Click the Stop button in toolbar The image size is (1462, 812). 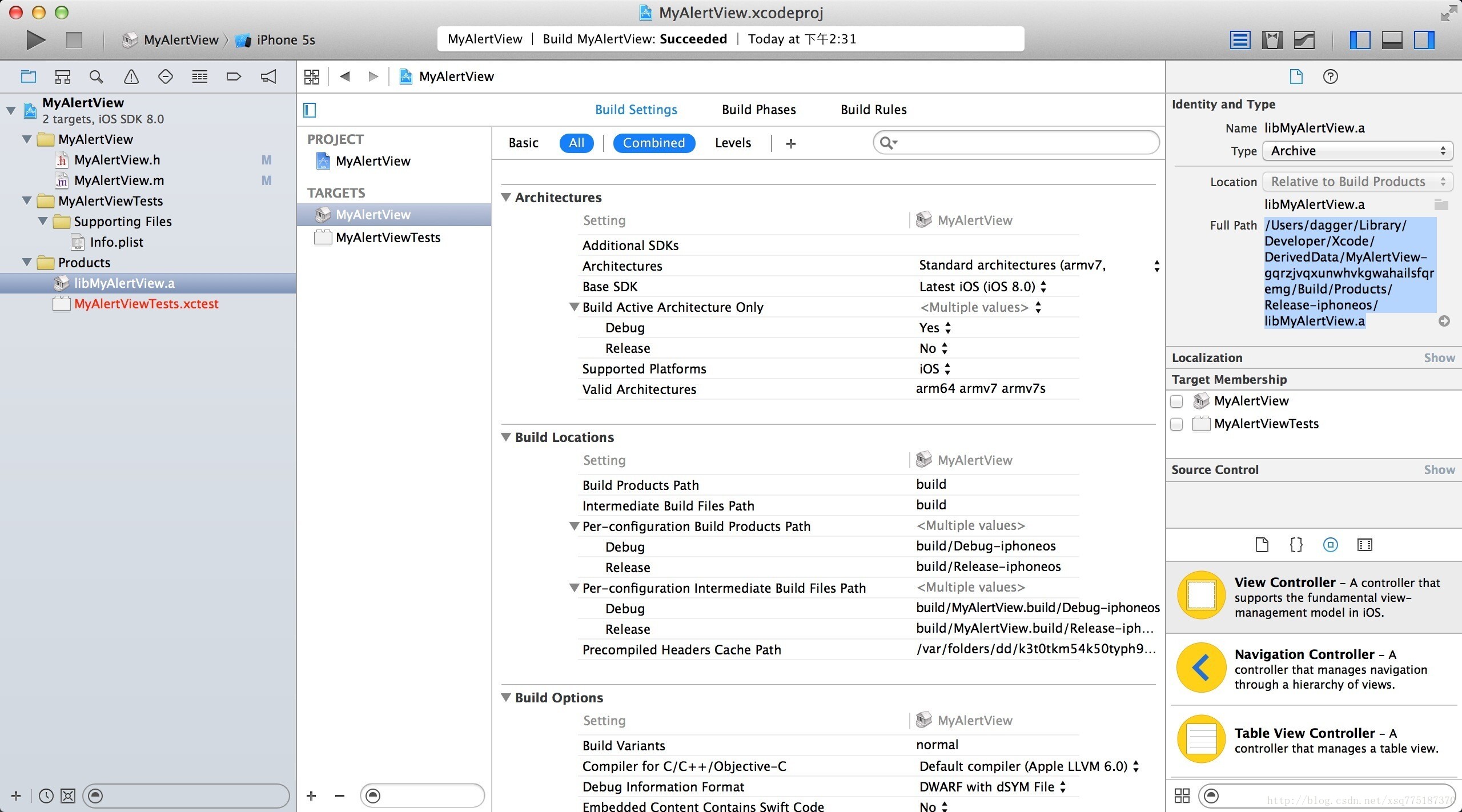[x=74, y=40]
